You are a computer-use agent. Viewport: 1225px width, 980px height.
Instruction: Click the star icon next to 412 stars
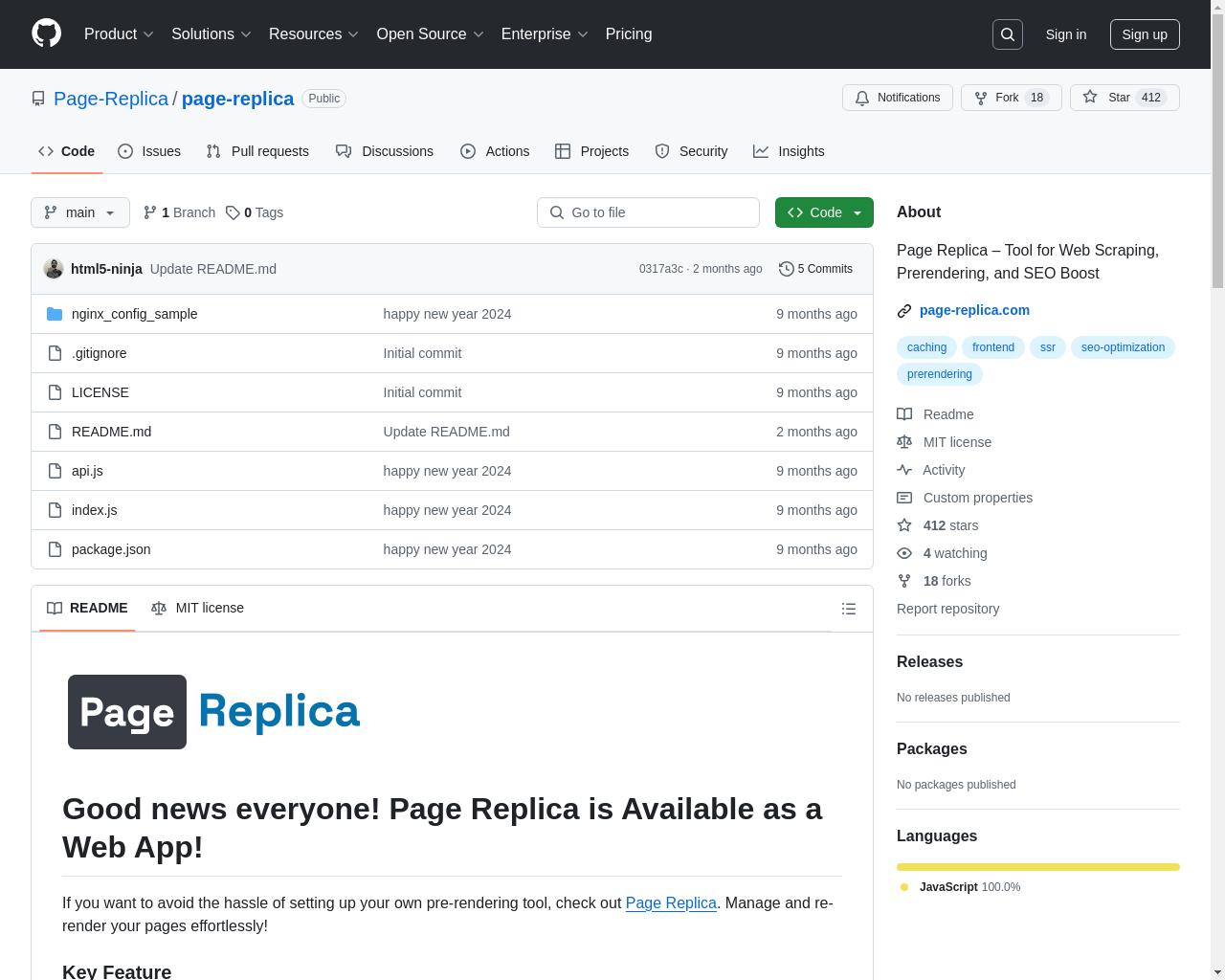904,525
